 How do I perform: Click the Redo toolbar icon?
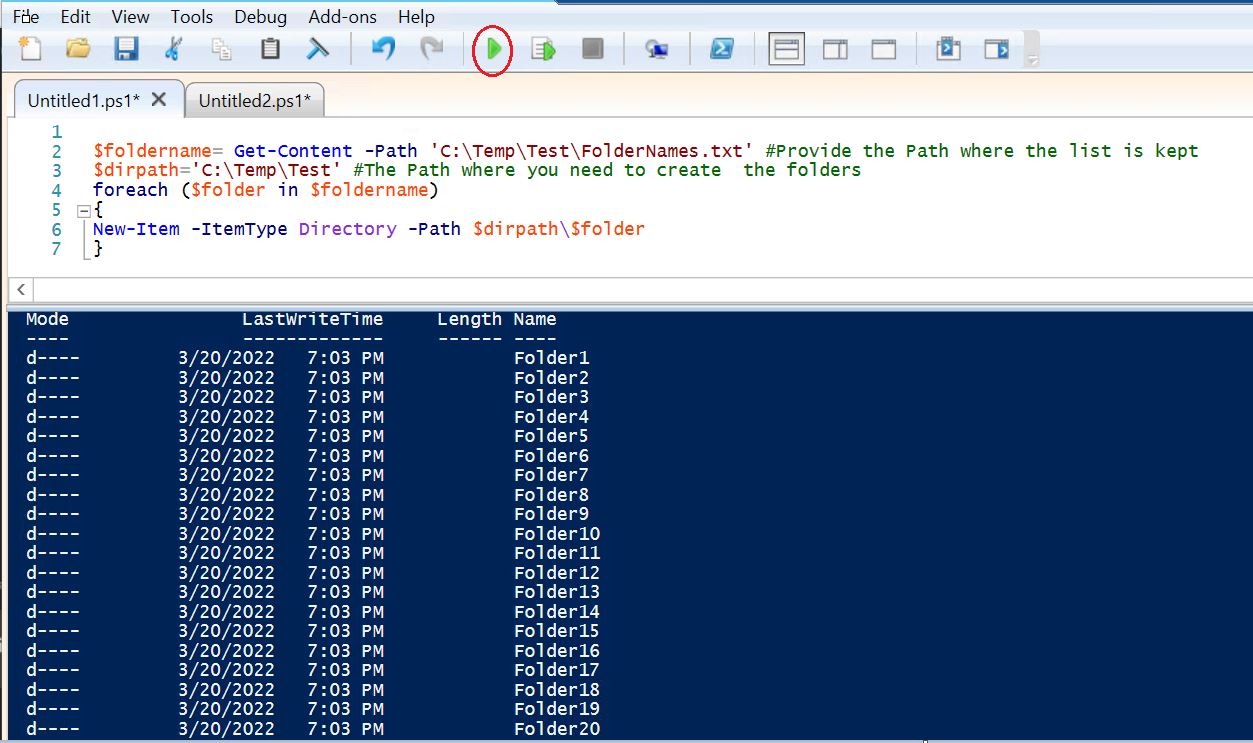(x=430, y=48)
